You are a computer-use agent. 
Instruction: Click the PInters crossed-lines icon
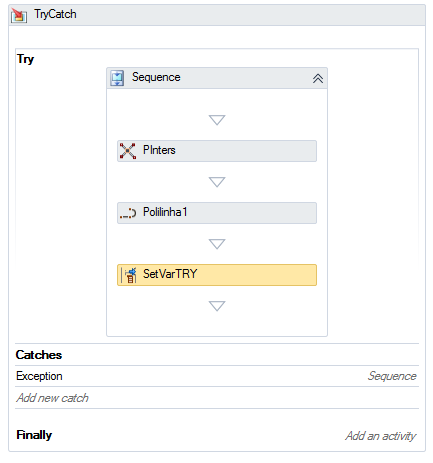click(128, 151)
